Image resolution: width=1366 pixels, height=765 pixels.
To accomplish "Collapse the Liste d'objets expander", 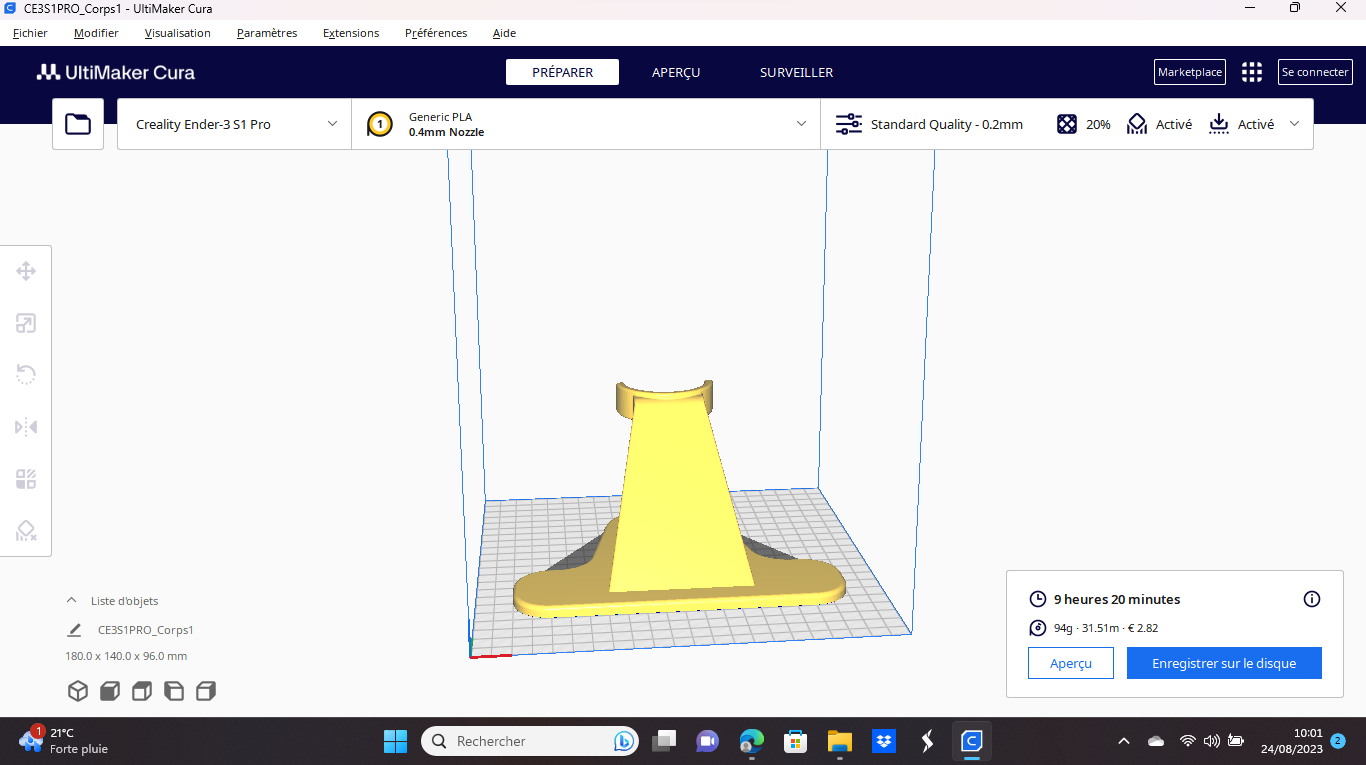I will point(71,601).
